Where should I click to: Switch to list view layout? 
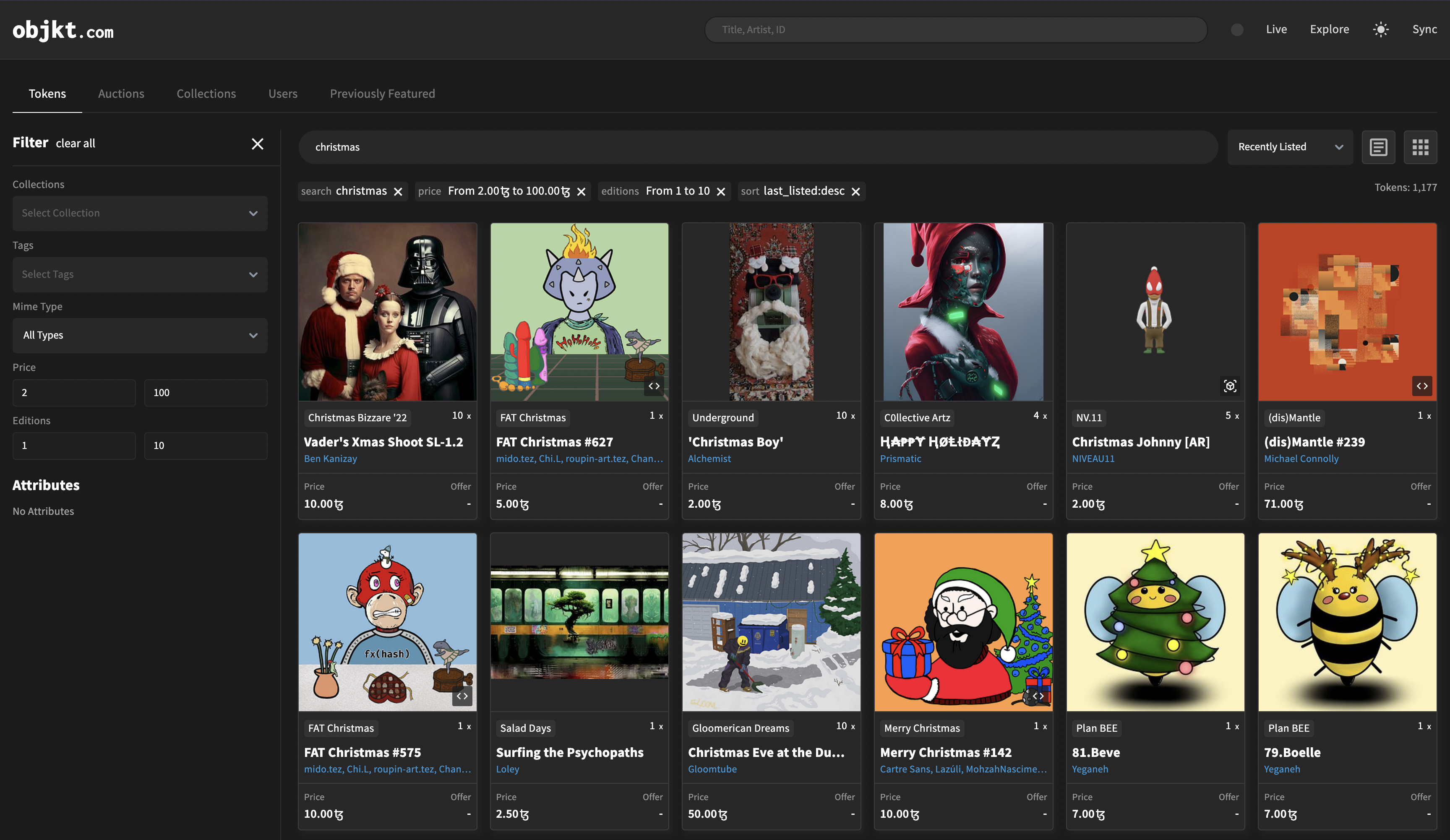point(1379,147)
